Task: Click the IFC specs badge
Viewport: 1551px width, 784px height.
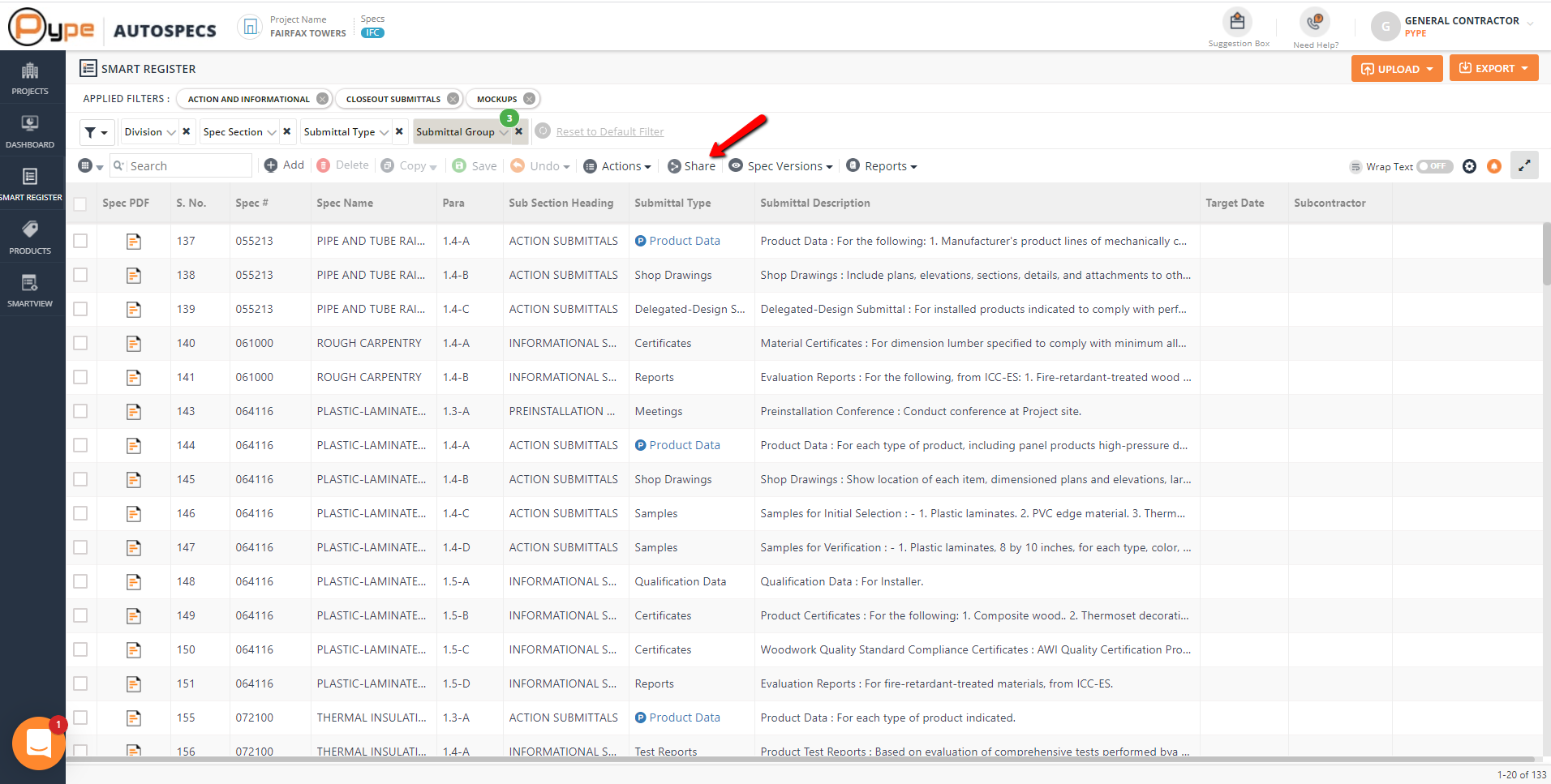Action: point(372,33)
